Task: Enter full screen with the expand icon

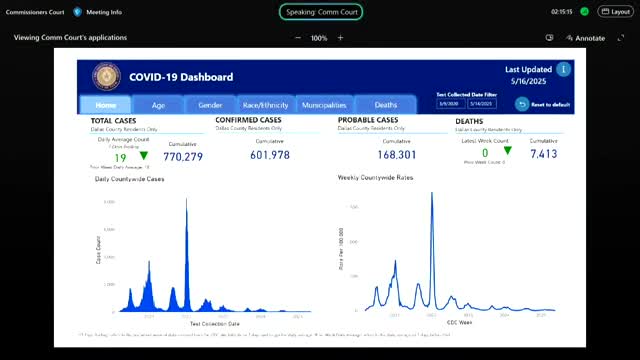Action: pyautogui.click(x=621, y=38)
